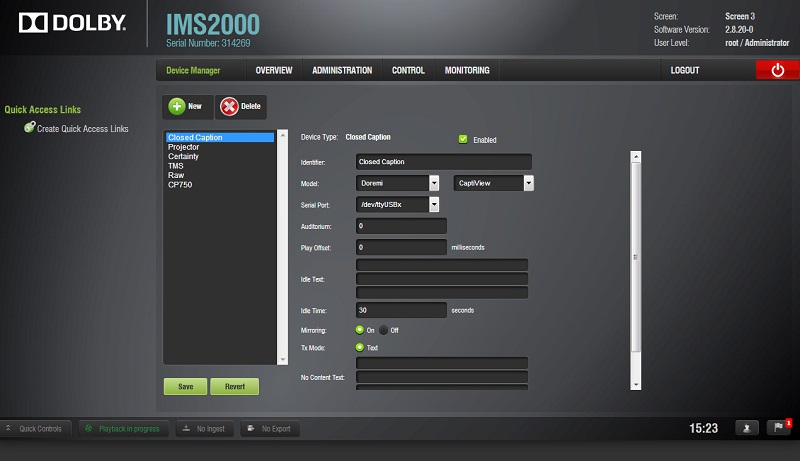Select Raw in device list
This screenshot has width=800, height=461.
pos(220,175)
